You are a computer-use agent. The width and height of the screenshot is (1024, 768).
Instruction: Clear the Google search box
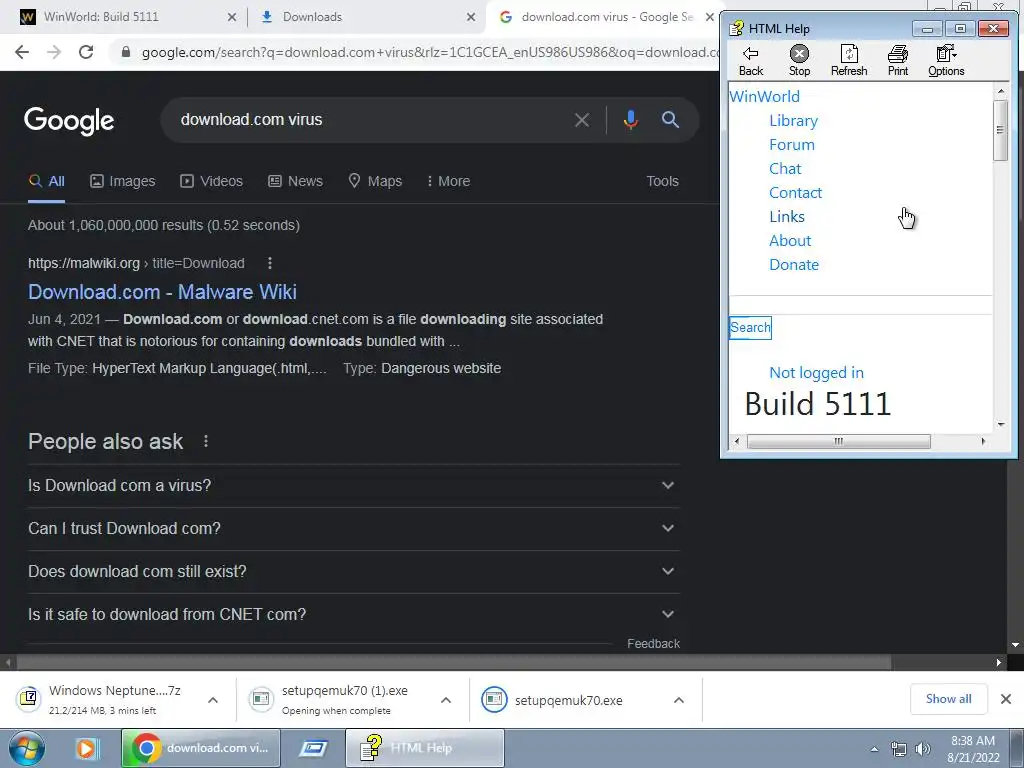tap(582, 120)
